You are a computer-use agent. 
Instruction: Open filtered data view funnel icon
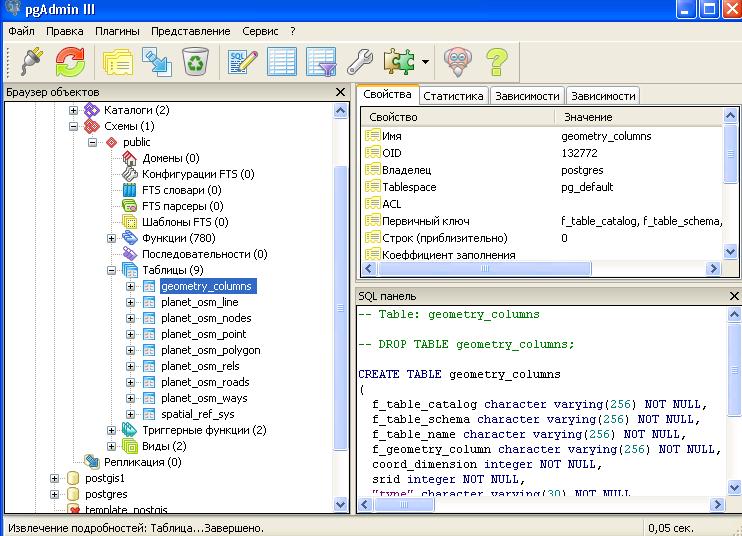tap(321, 62)
